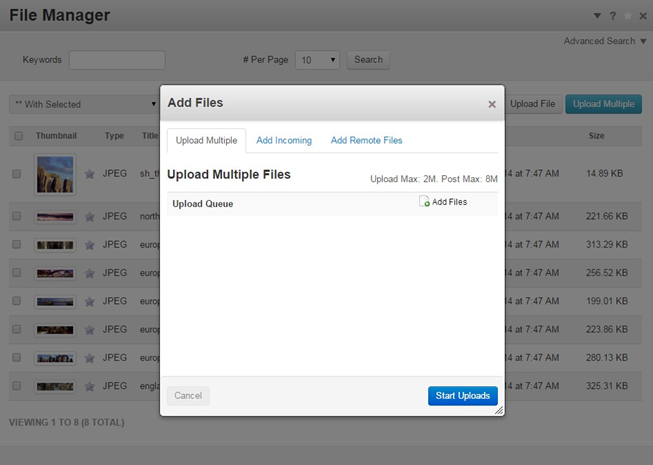Open the Per Page dropdown
653x465 pixels.
(x=317, y=60)
